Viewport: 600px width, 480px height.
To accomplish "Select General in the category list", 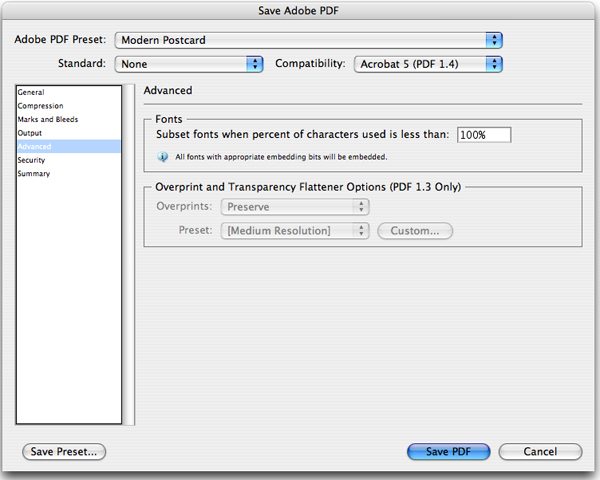I will (68, 92).
